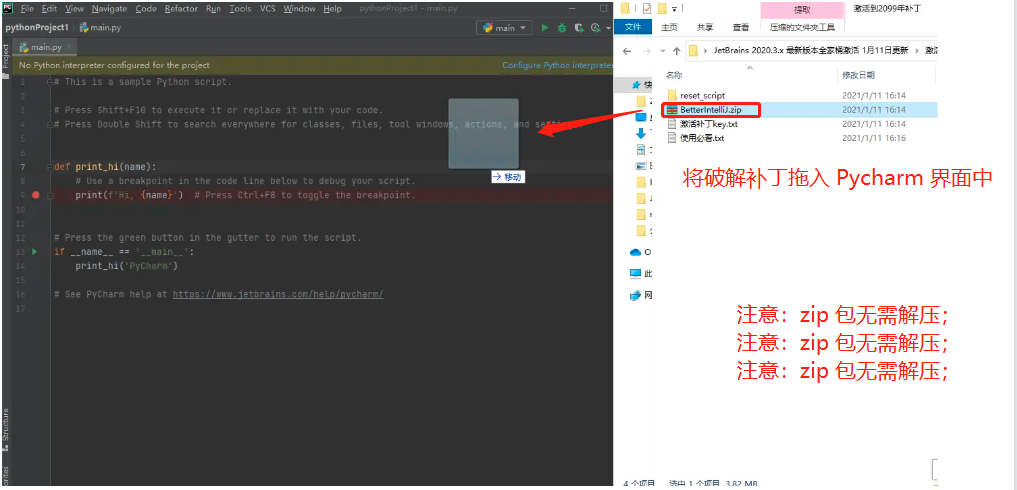1017x490 pixels.
Task: Click the print_hi('PyCharm') code line
Action: point(126,266)
